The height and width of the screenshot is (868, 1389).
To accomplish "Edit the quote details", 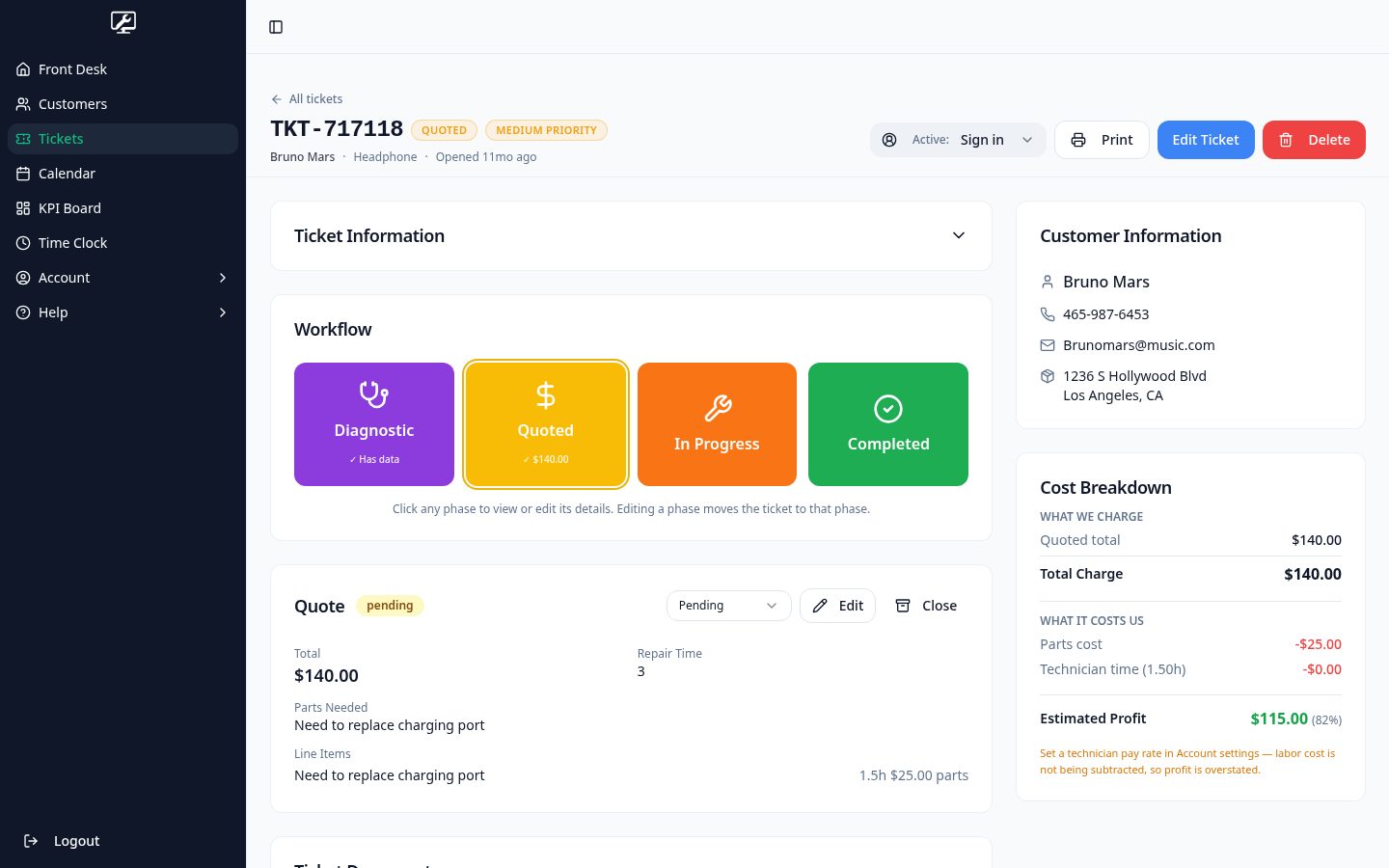I will coord(837,606).
